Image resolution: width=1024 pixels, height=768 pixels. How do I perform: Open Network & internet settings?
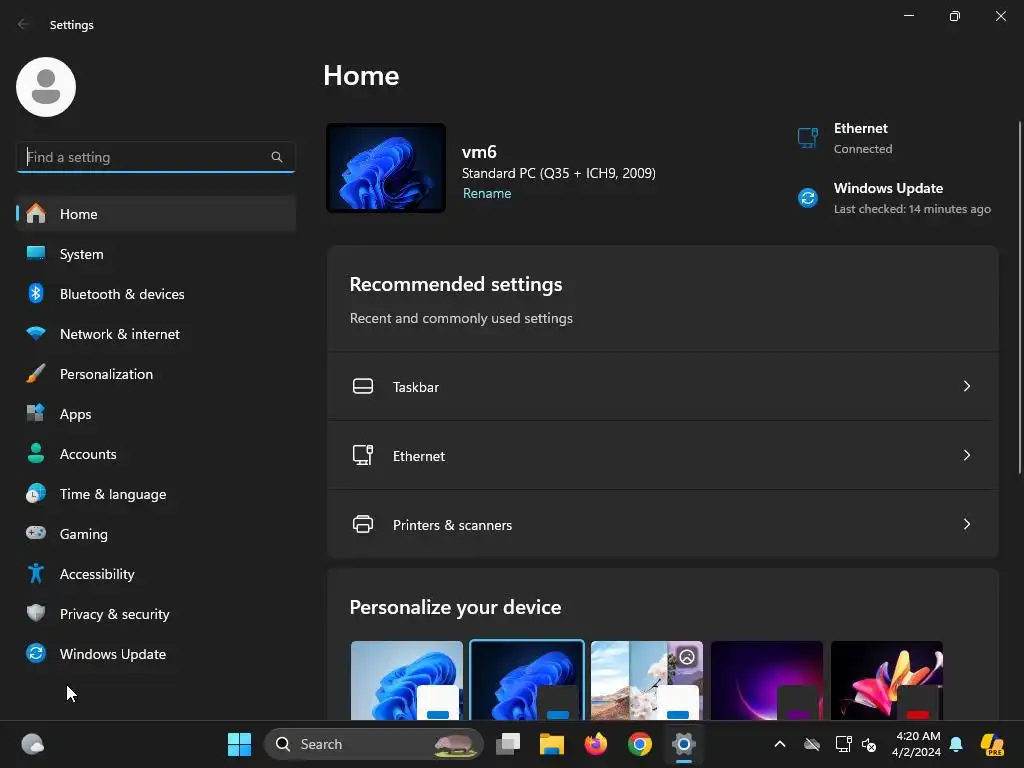pyautogui.click(x=156, y=333)
